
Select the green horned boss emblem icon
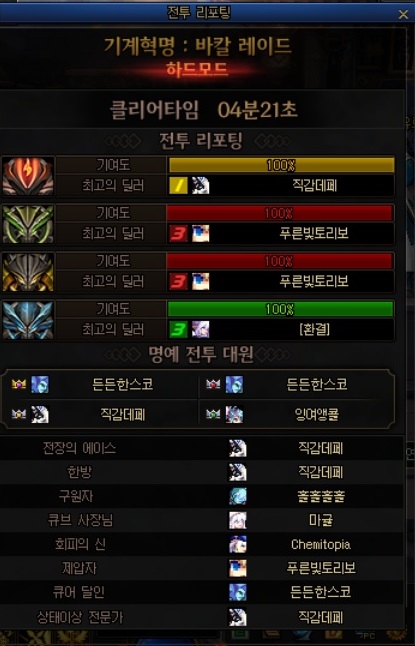click(28, 224)
